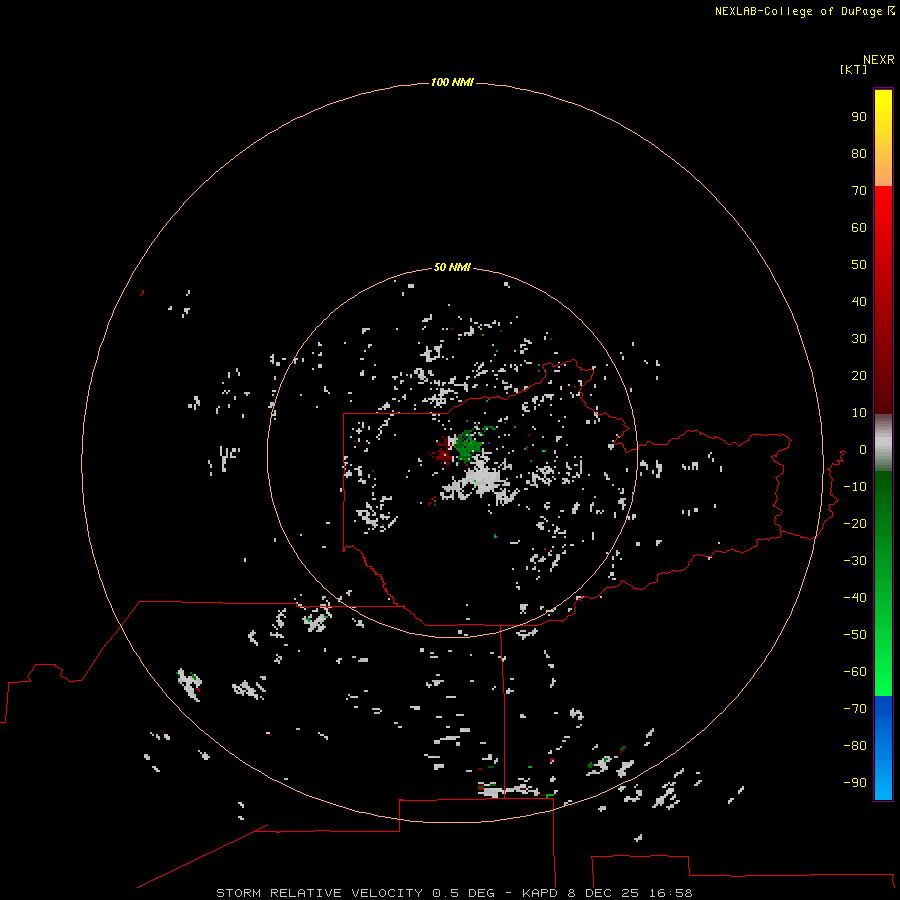
Task: Click the NEXR label above the color scale
Action: [879, 60]
